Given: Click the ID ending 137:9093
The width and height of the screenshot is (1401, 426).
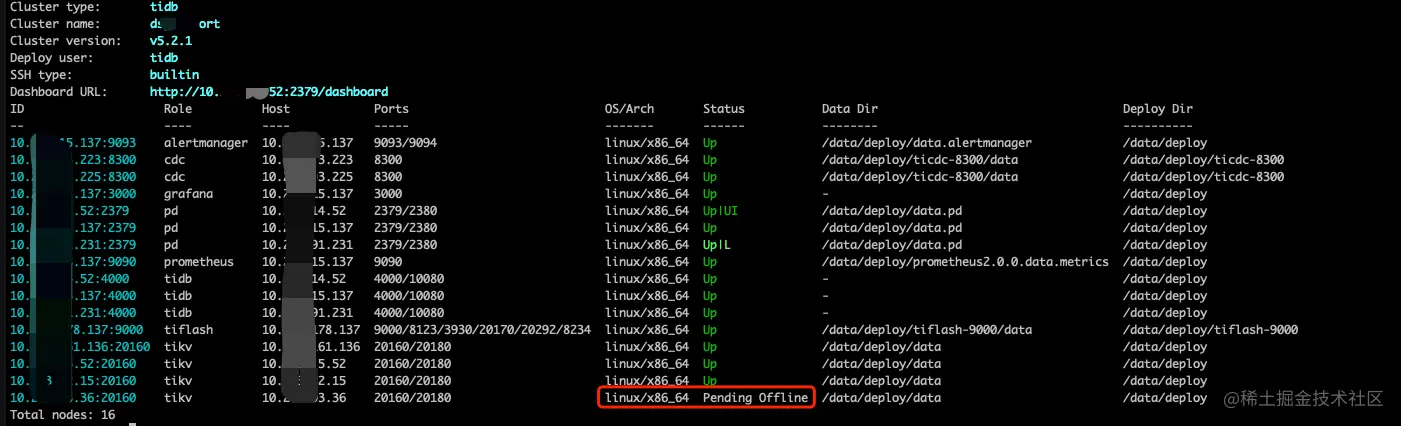Looking at the screenshot, I should [73, 143].
